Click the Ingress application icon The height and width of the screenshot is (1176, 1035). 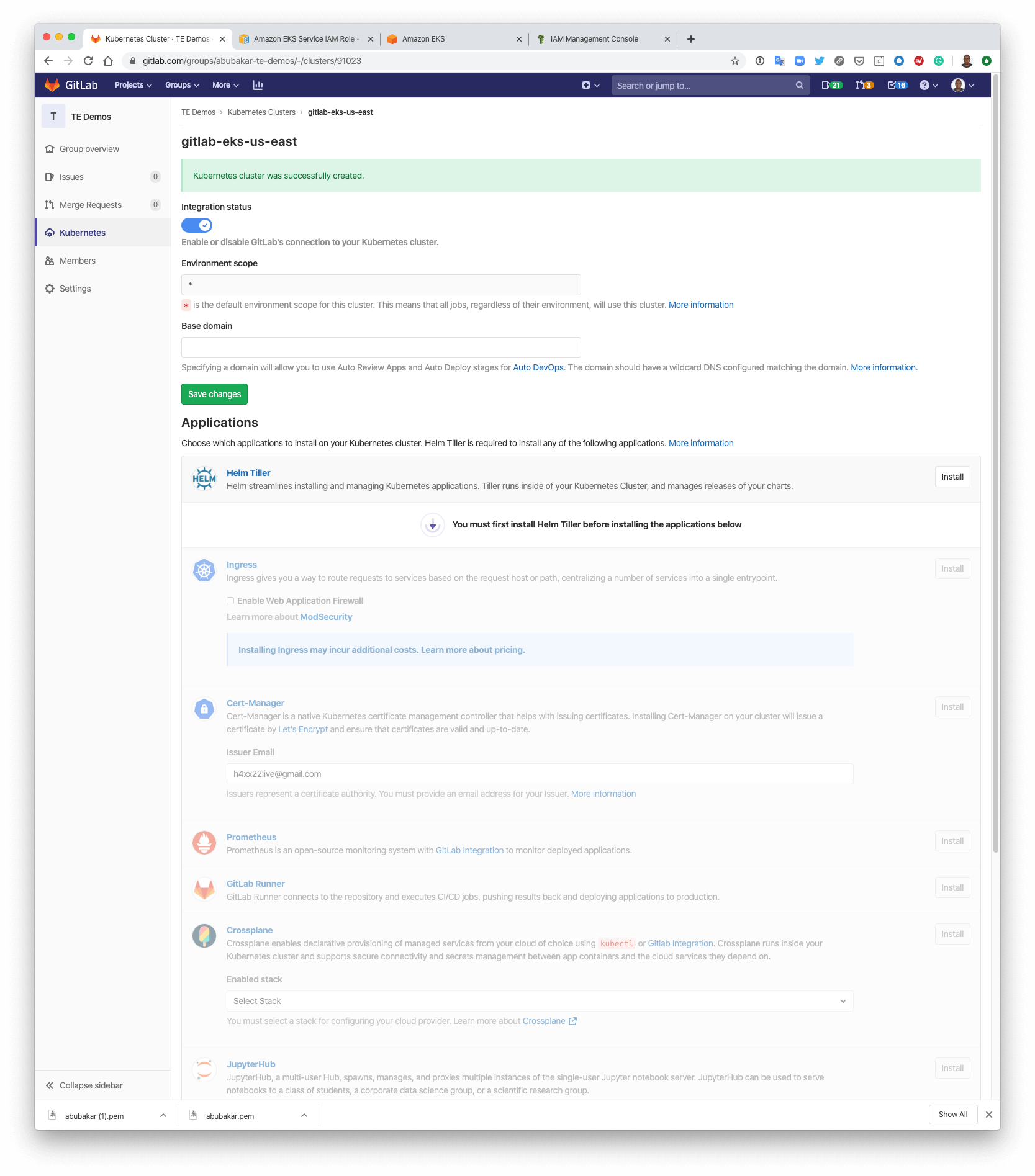click(x=204, y=570)
